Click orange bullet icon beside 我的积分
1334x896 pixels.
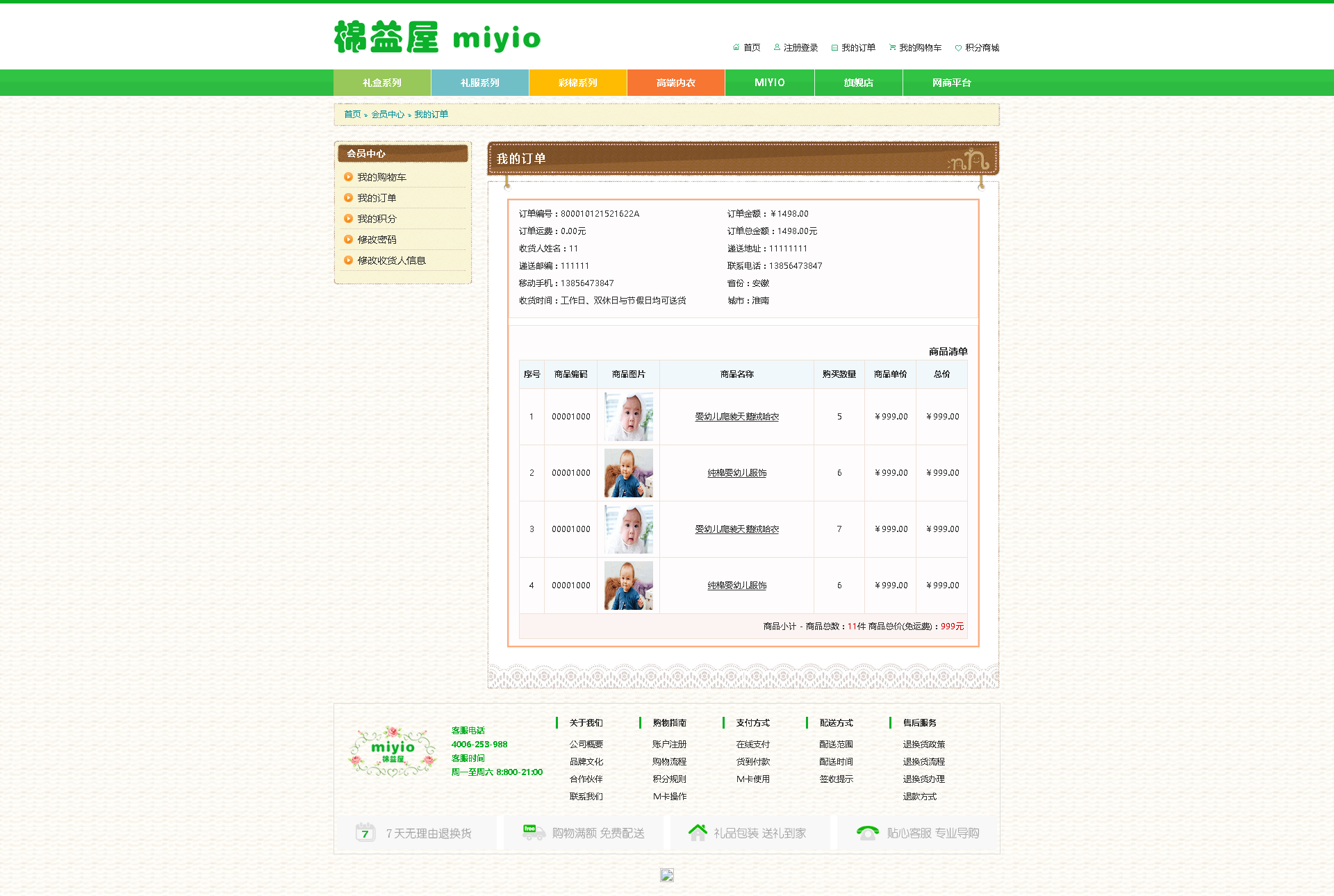(x=348, y=219)
